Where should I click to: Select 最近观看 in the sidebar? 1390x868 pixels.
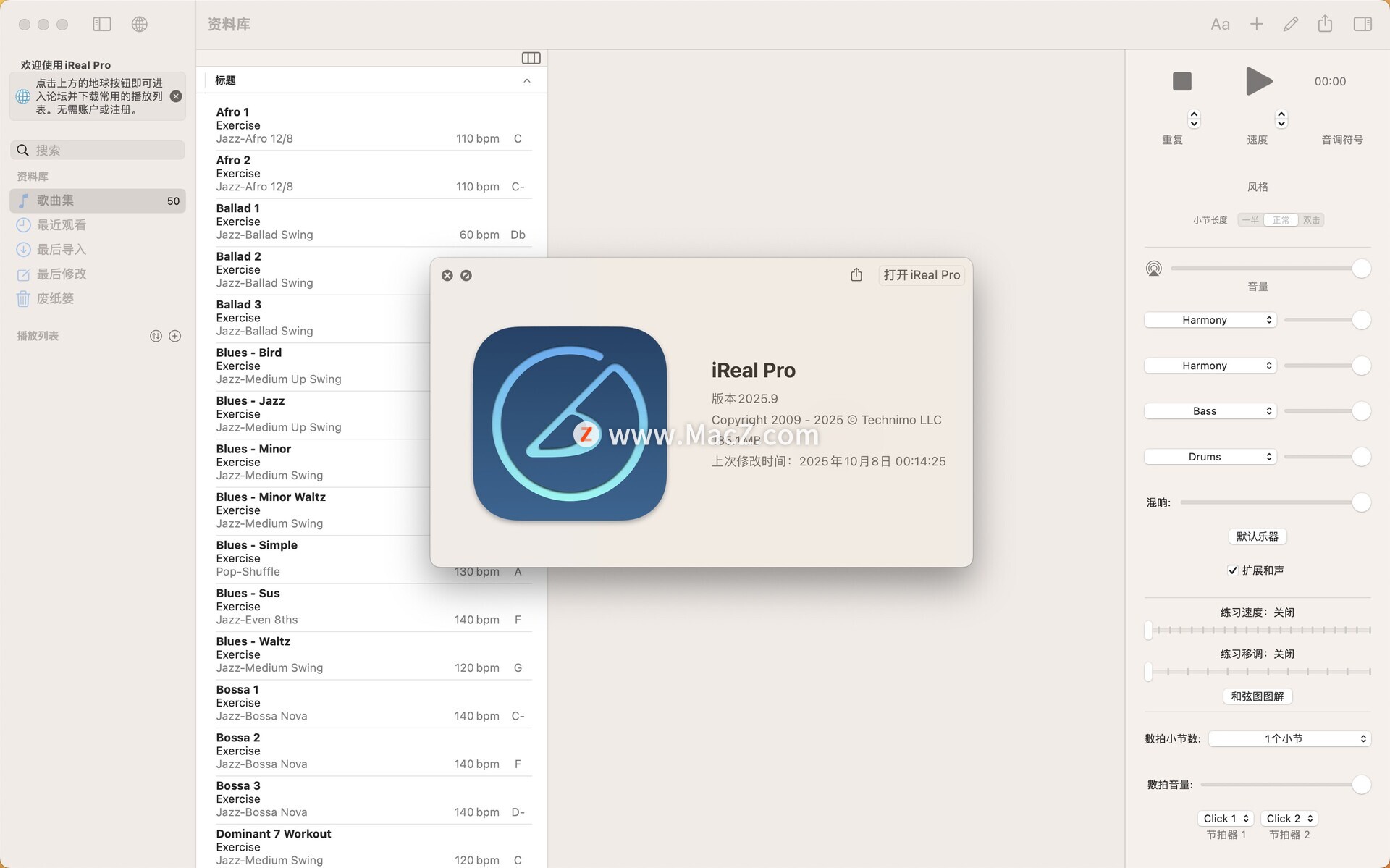point(62,225)
